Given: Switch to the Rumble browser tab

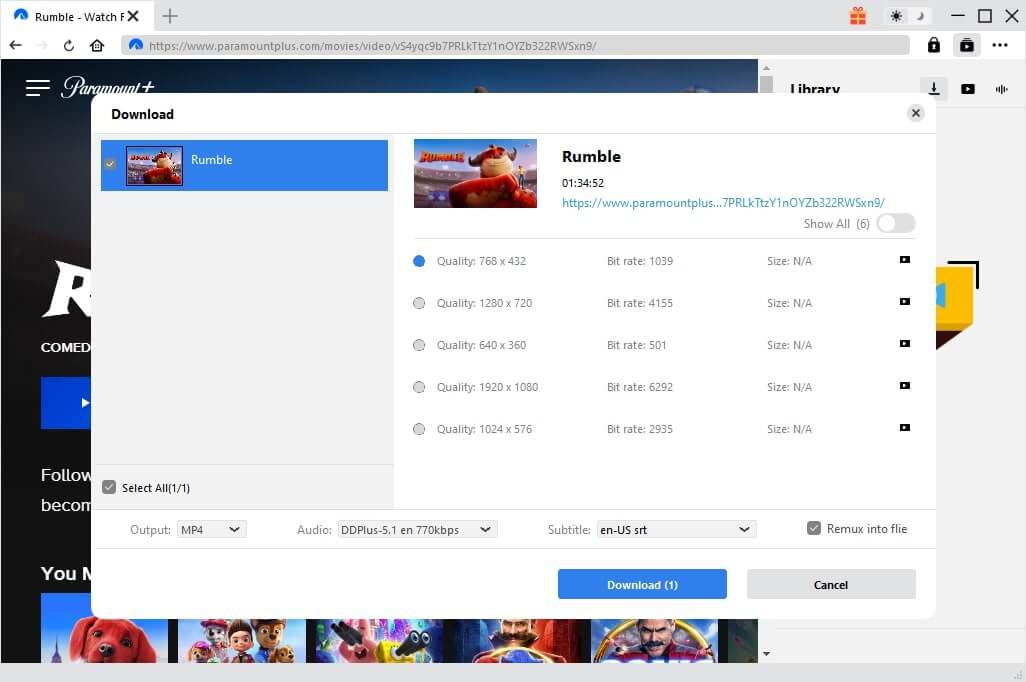Looking at the screenshot, I should 75,16.
